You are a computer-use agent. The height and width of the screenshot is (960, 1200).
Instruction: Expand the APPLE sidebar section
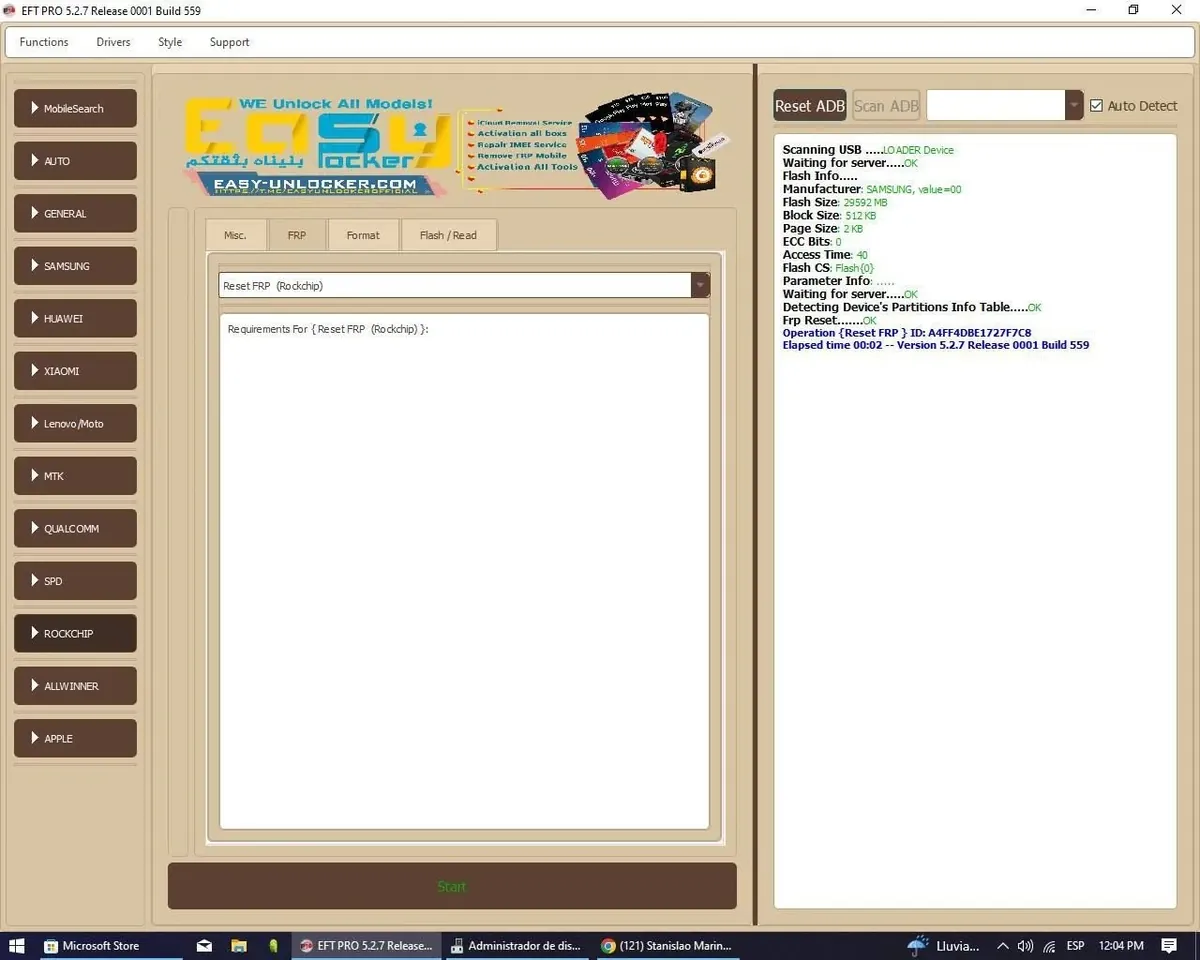(x=76, y=738)
